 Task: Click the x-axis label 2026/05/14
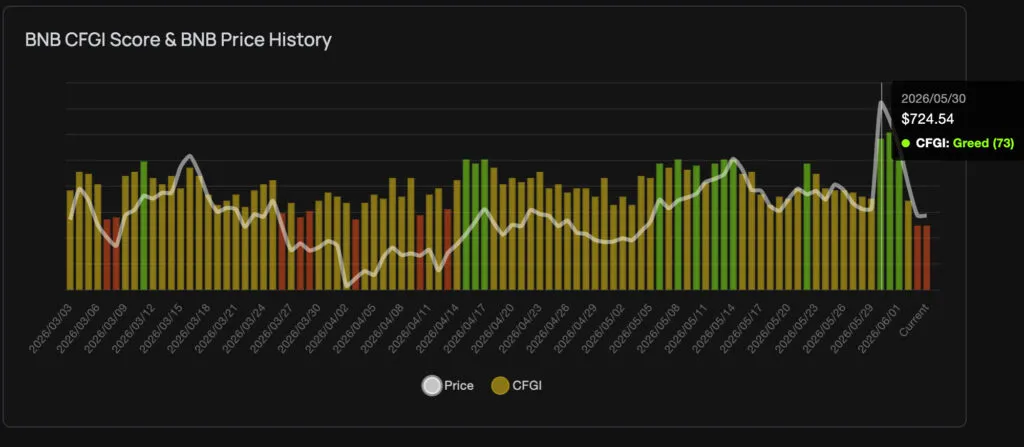[x=714, y=329]
